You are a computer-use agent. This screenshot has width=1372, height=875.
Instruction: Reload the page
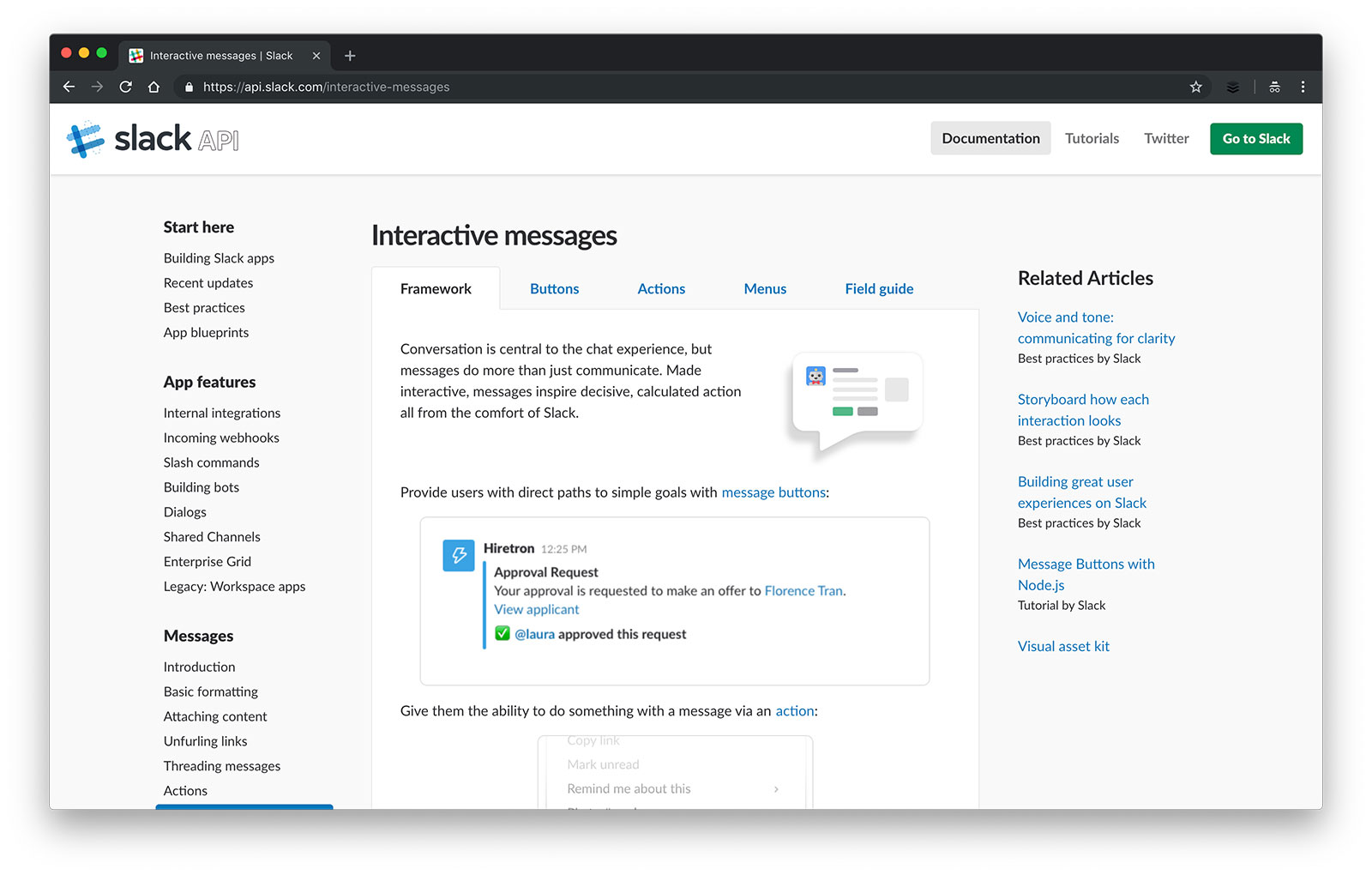125,87
